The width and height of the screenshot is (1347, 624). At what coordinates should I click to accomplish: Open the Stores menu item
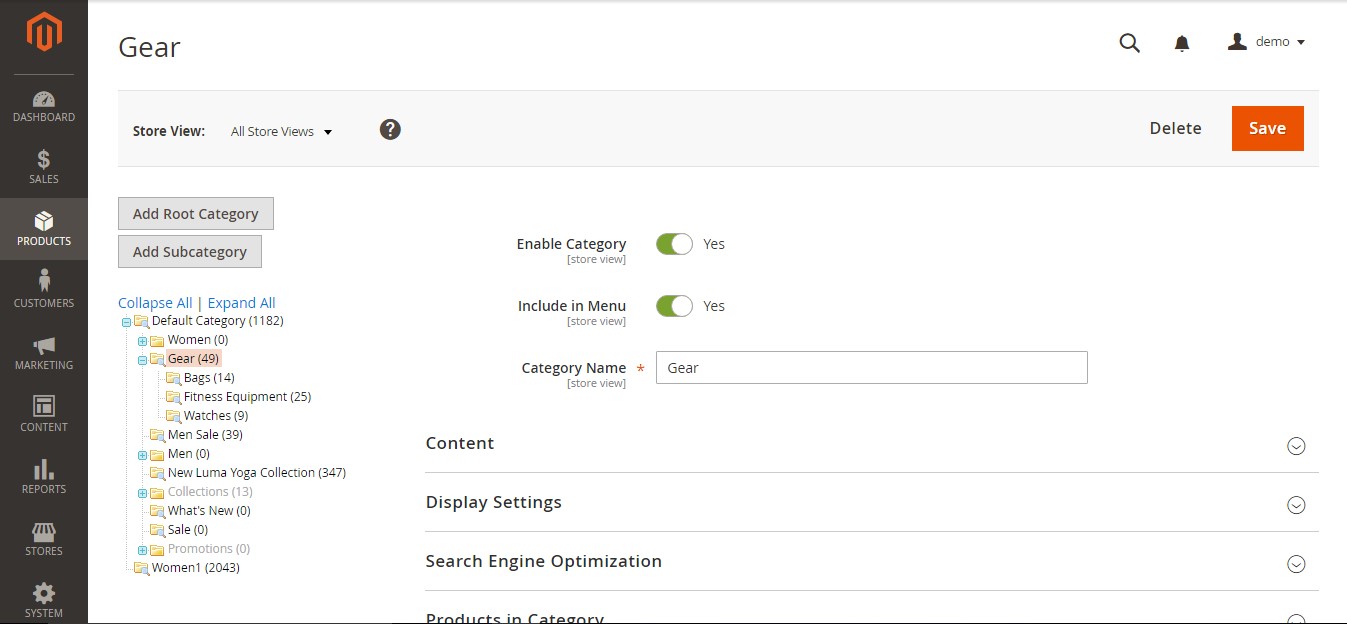point(44,539)
